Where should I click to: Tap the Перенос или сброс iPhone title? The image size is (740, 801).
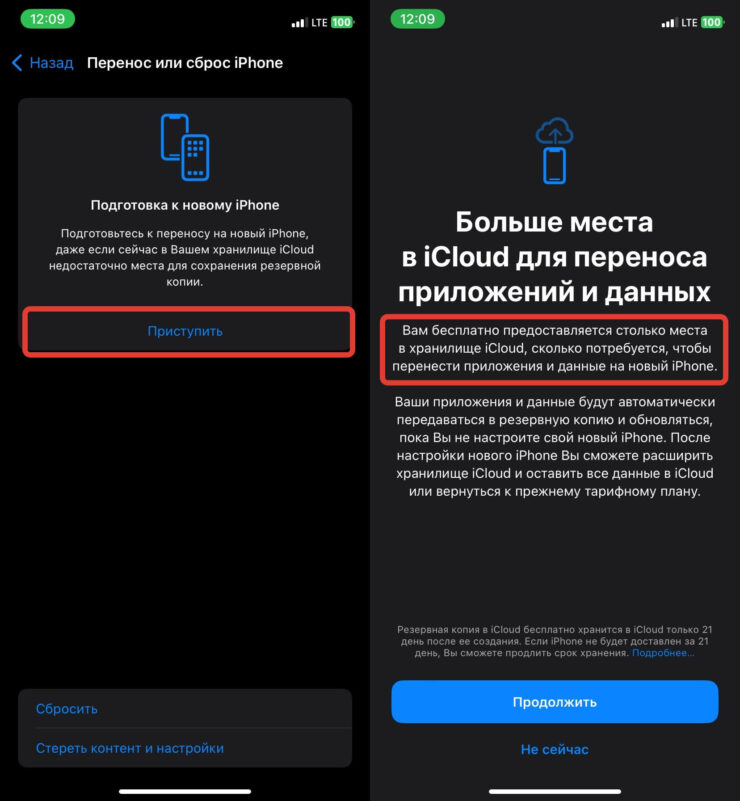point(185,63)
